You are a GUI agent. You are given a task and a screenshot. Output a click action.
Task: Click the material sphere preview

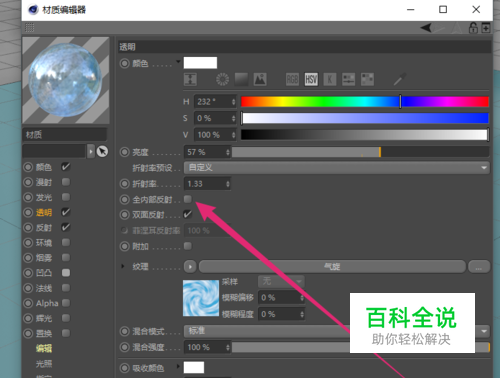[x=66, y=80]
